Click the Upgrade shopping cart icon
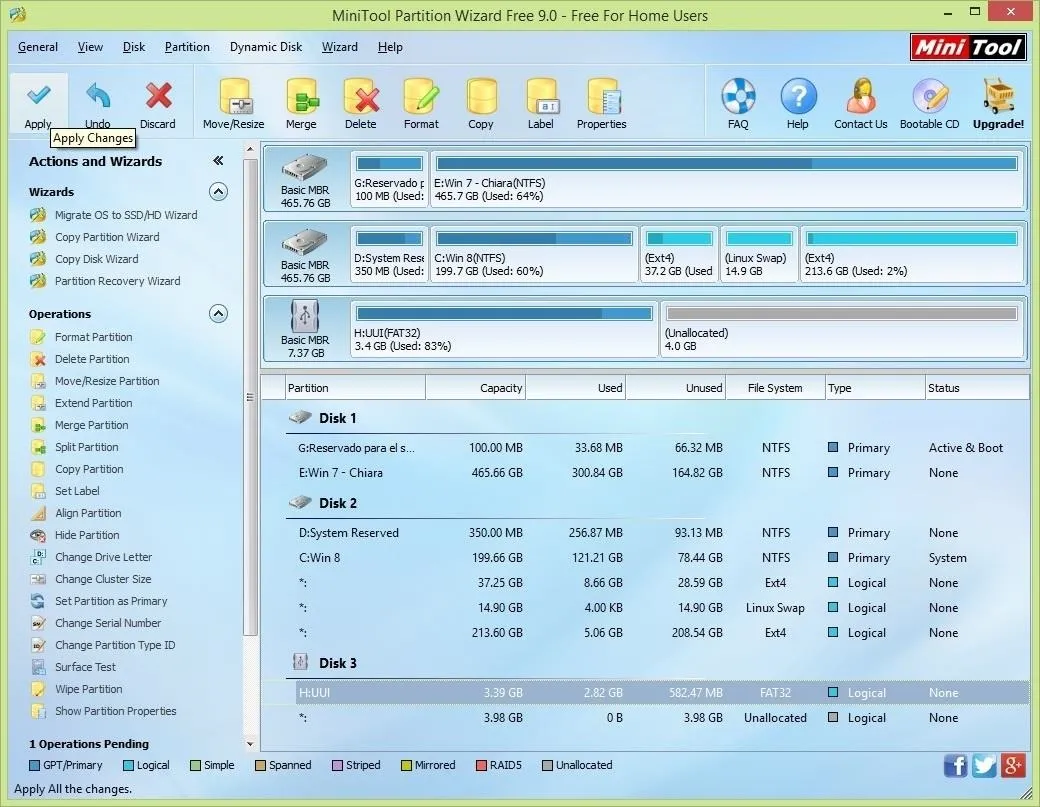The height and width of the screenshot is (807, 1040). click(998, 96)
